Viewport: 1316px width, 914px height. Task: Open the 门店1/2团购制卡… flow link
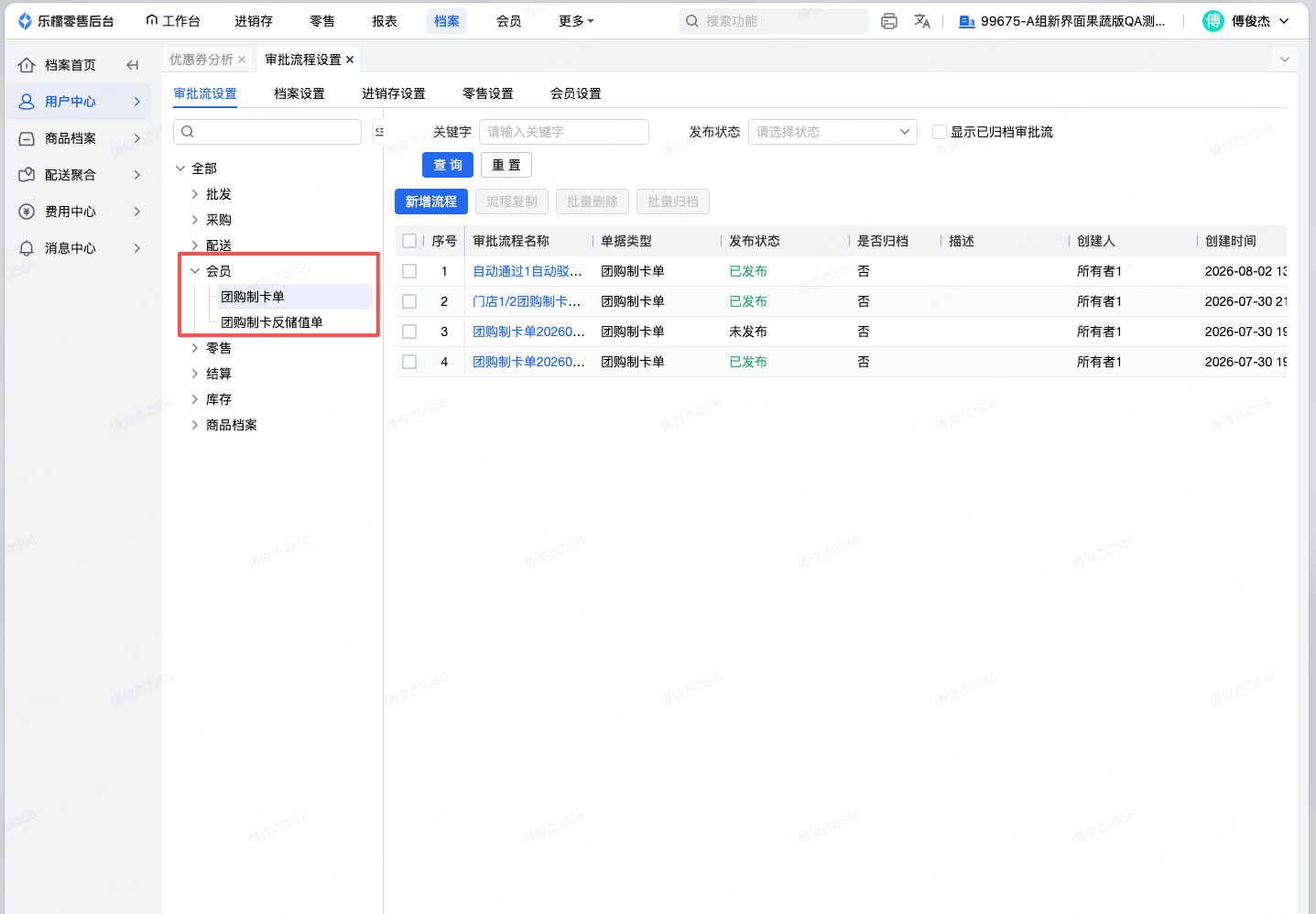click(x=527, y=301)
